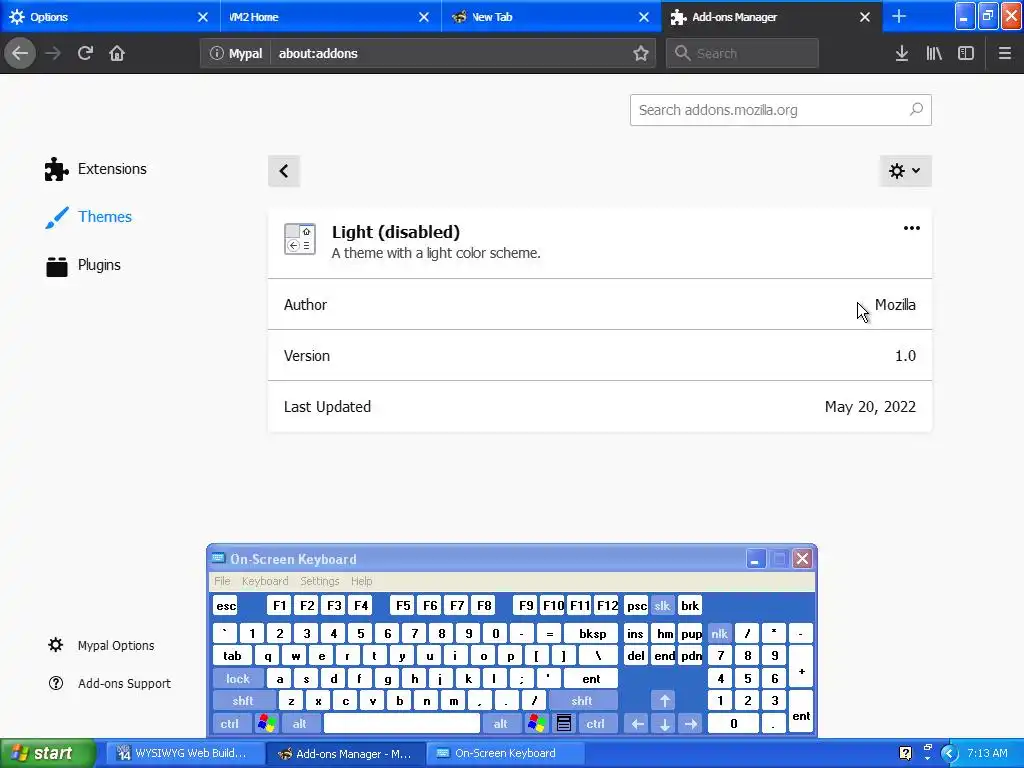
Task: Open On-Screen Keyboard Help menu
Action: coord(361,581)
